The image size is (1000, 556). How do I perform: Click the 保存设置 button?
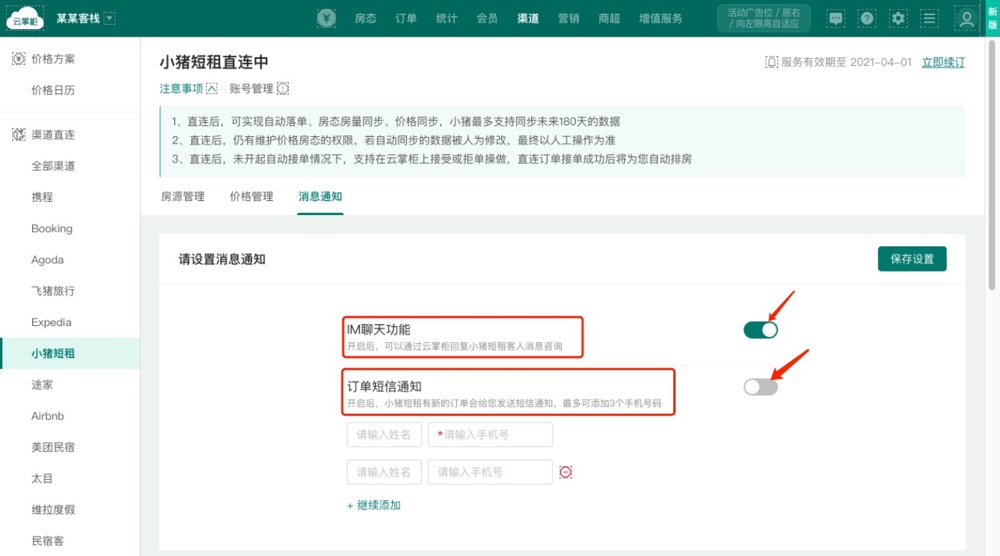tap(911, 259)
